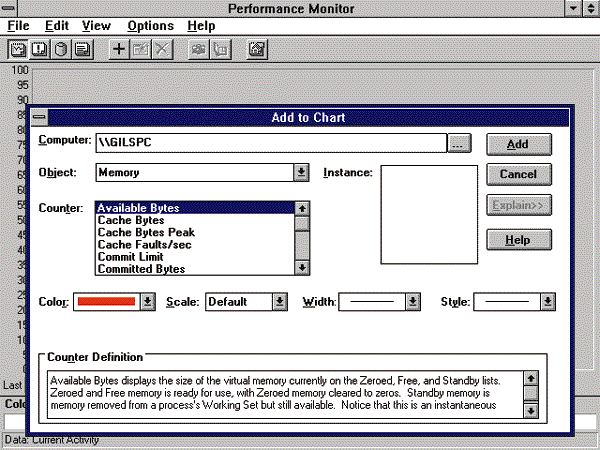Click the Help button in dialog
Screen dimensions: 600x450
[x=518, y=240]
